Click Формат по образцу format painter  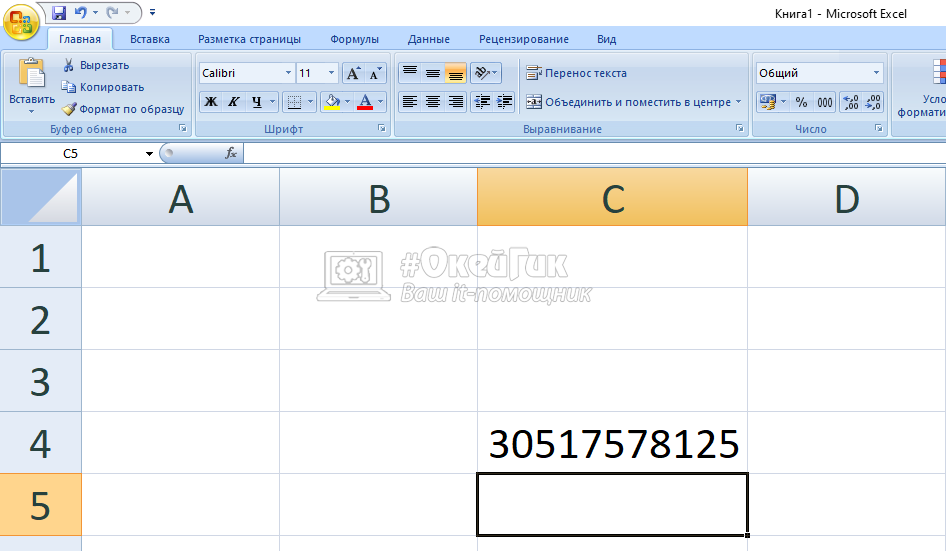point(123,109)
